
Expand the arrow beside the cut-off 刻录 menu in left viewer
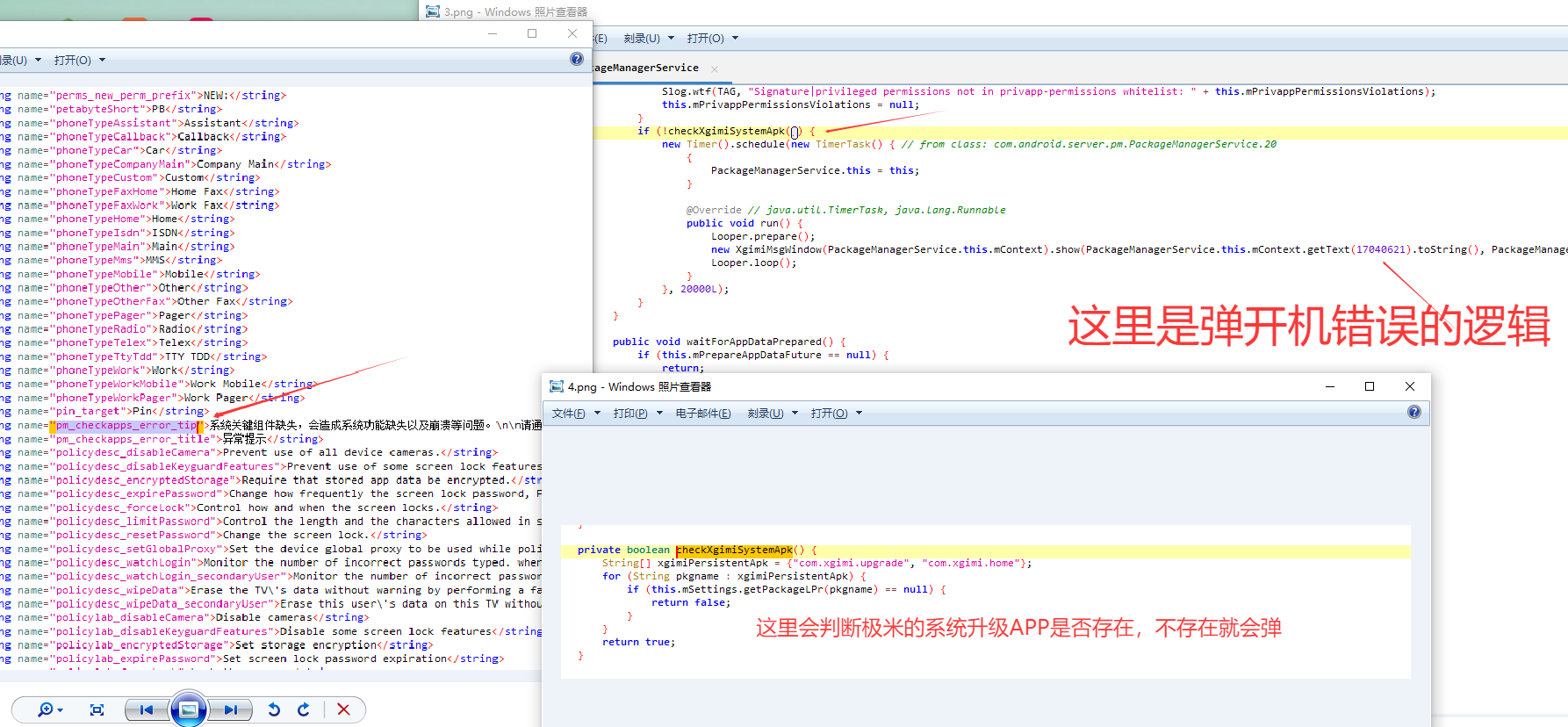[x=39, y=60]
